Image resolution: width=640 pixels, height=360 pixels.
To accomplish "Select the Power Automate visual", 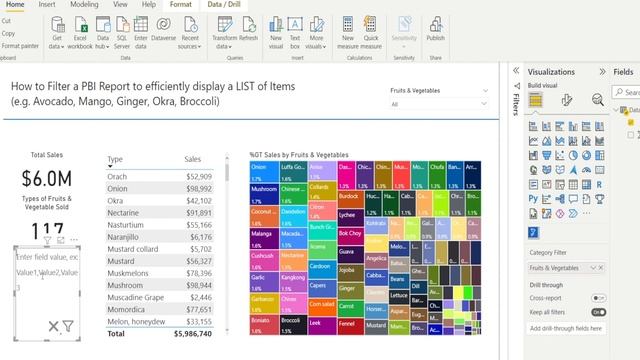I will click(573, 213).
